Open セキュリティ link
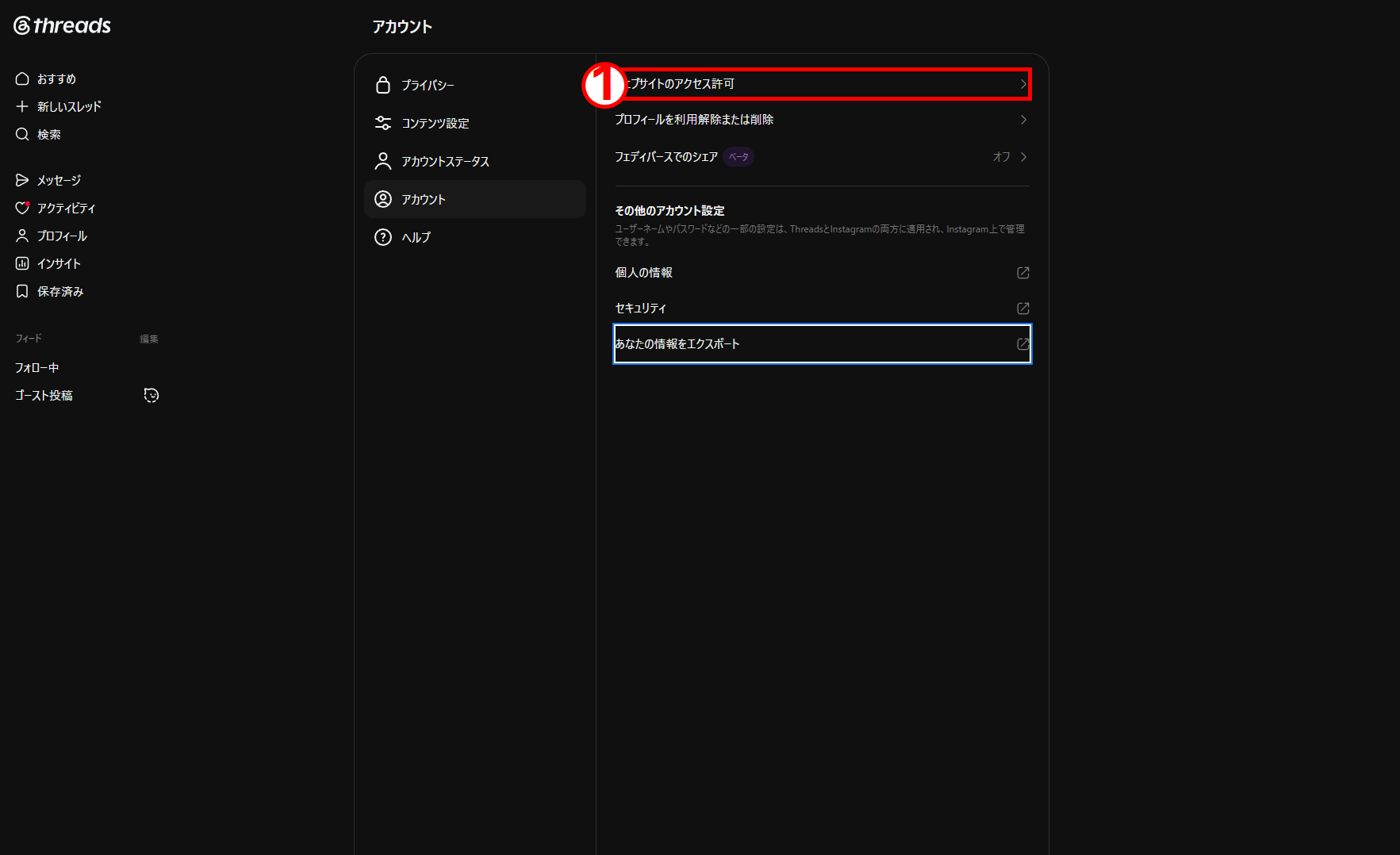 coord(823,309)
